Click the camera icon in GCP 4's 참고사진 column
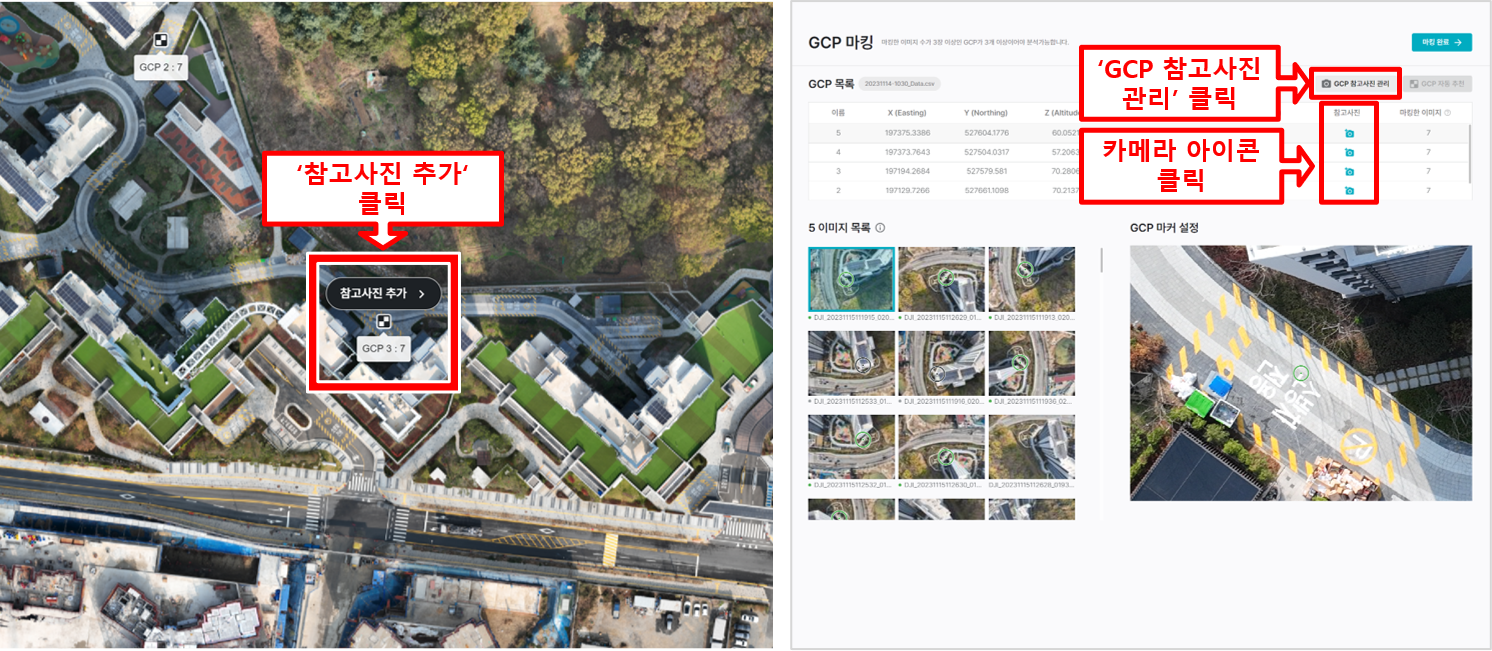The width and height of the screenshot is (1492, 651). [1349, 153]
